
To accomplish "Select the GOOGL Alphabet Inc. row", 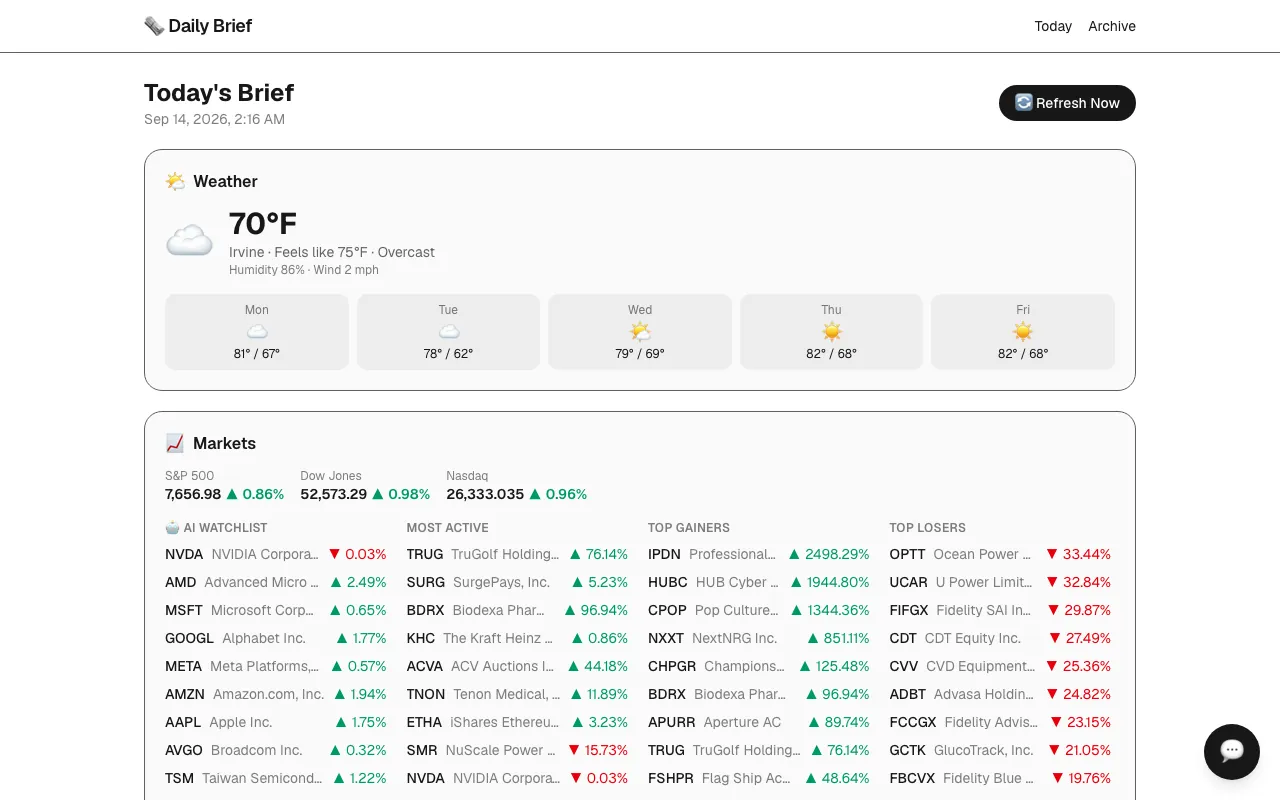I will [x=276, y=638].
